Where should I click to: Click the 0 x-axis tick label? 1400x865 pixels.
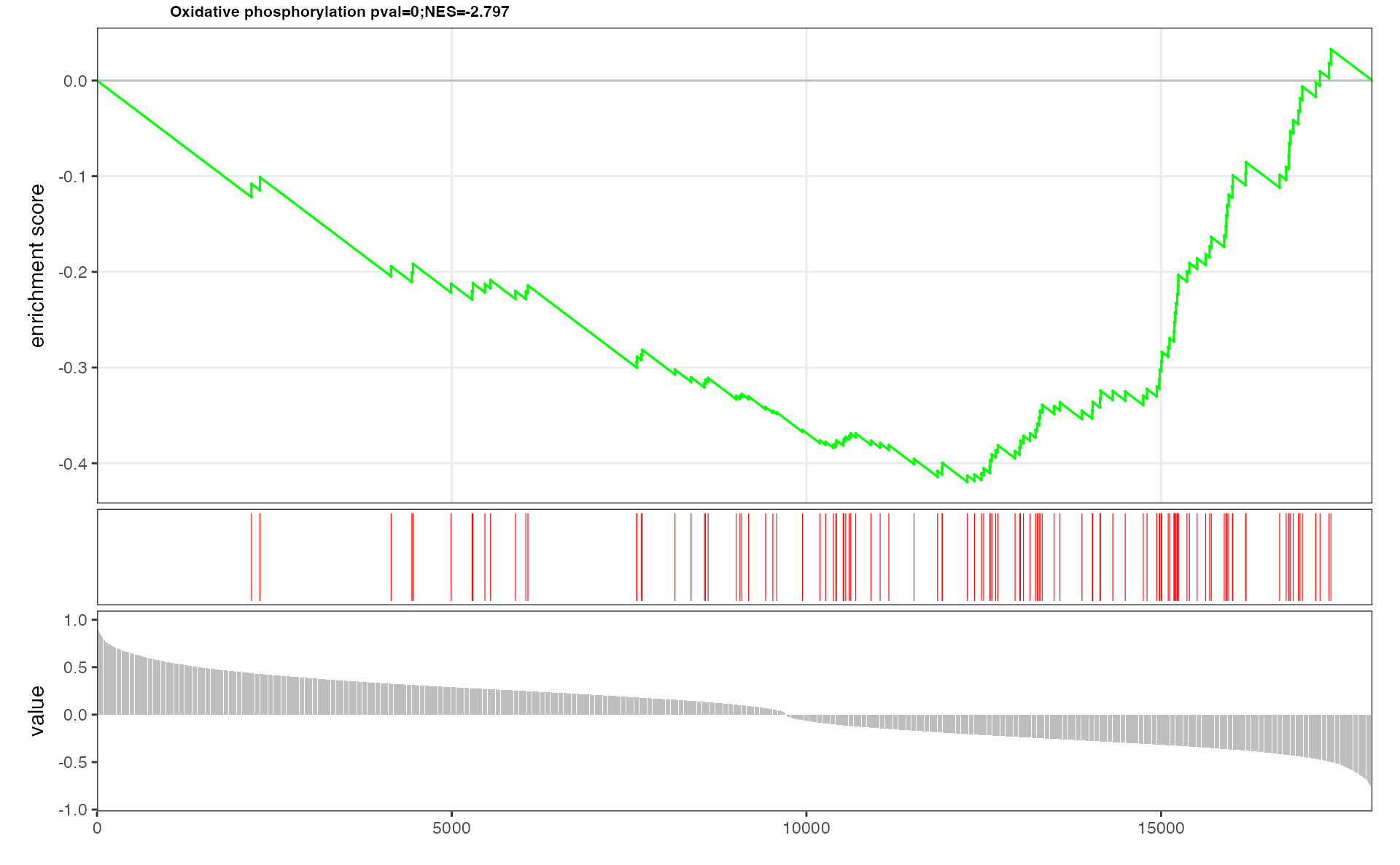[98, 829]
